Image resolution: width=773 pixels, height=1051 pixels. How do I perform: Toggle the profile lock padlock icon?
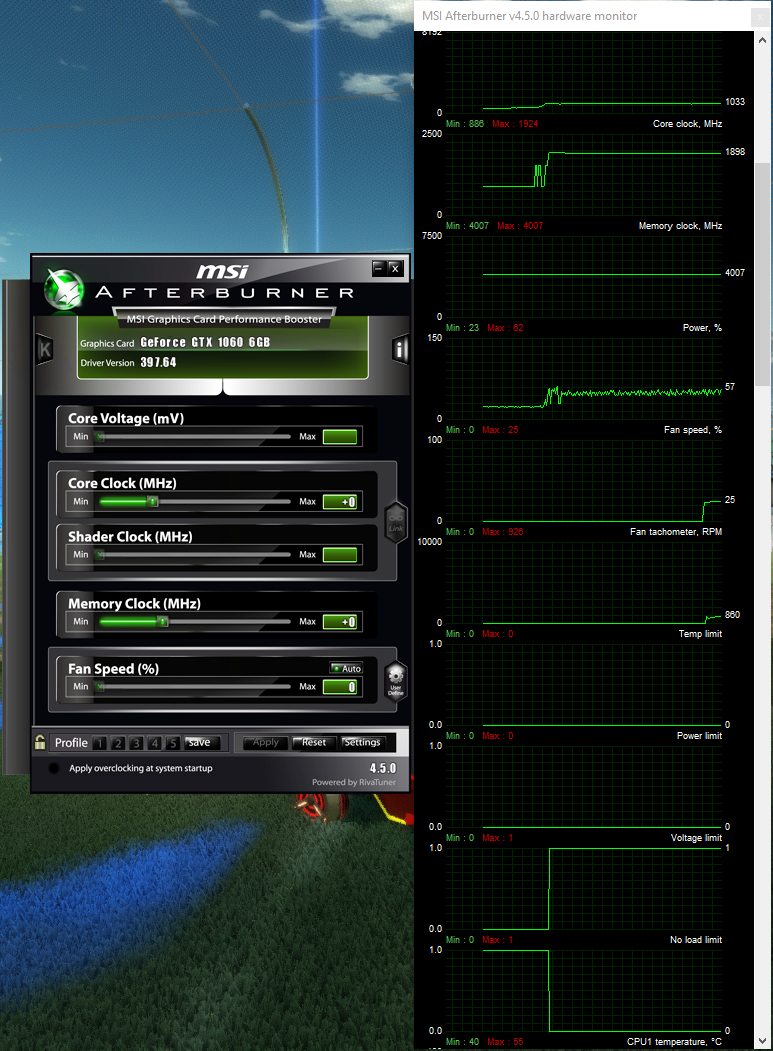pos(40,742)
